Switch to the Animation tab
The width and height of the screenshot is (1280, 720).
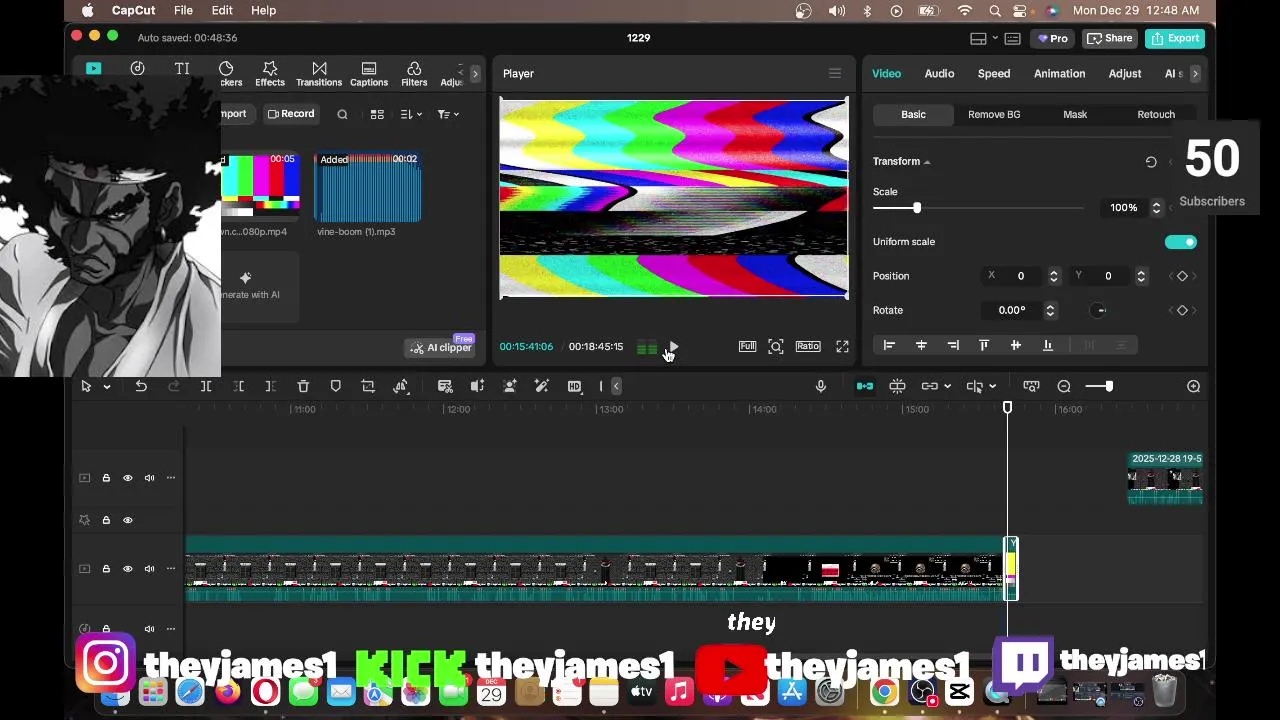pyautogui.click(x=1059, y=74)
